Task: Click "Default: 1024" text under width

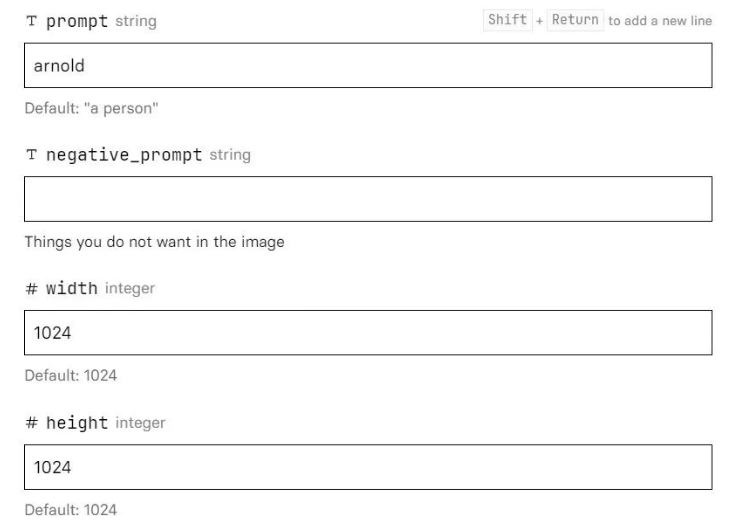Action: [x=70, y=377]
